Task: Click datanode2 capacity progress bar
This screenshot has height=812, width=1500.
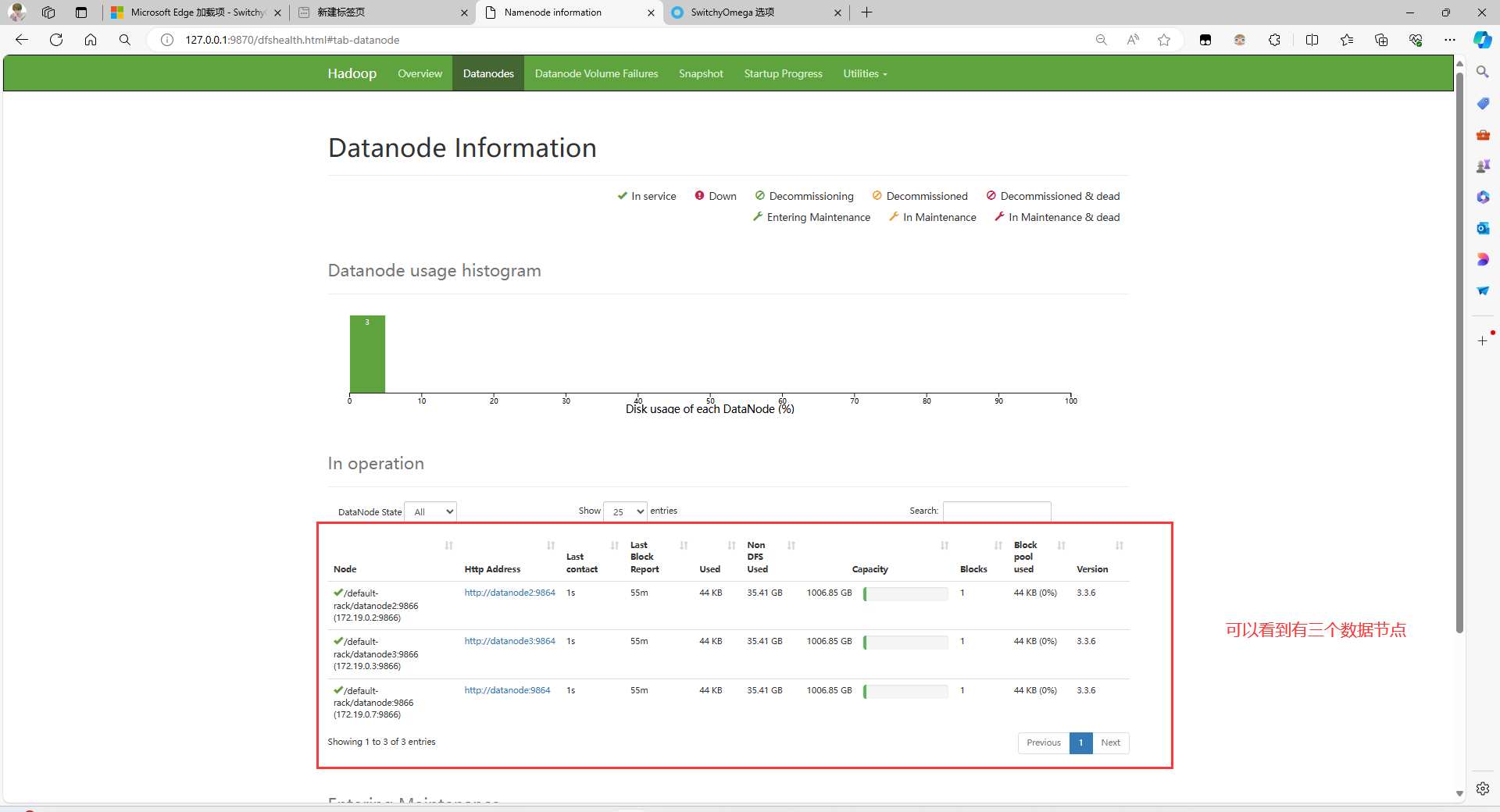Action: point(905,594)
